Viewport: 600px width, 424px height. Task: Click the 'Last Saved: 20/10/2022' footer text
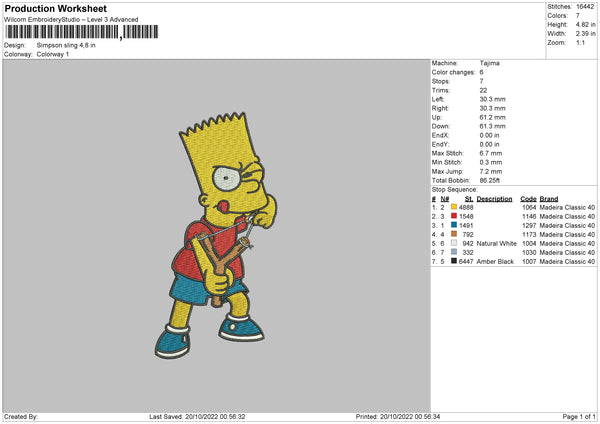[x=197, y=417]
